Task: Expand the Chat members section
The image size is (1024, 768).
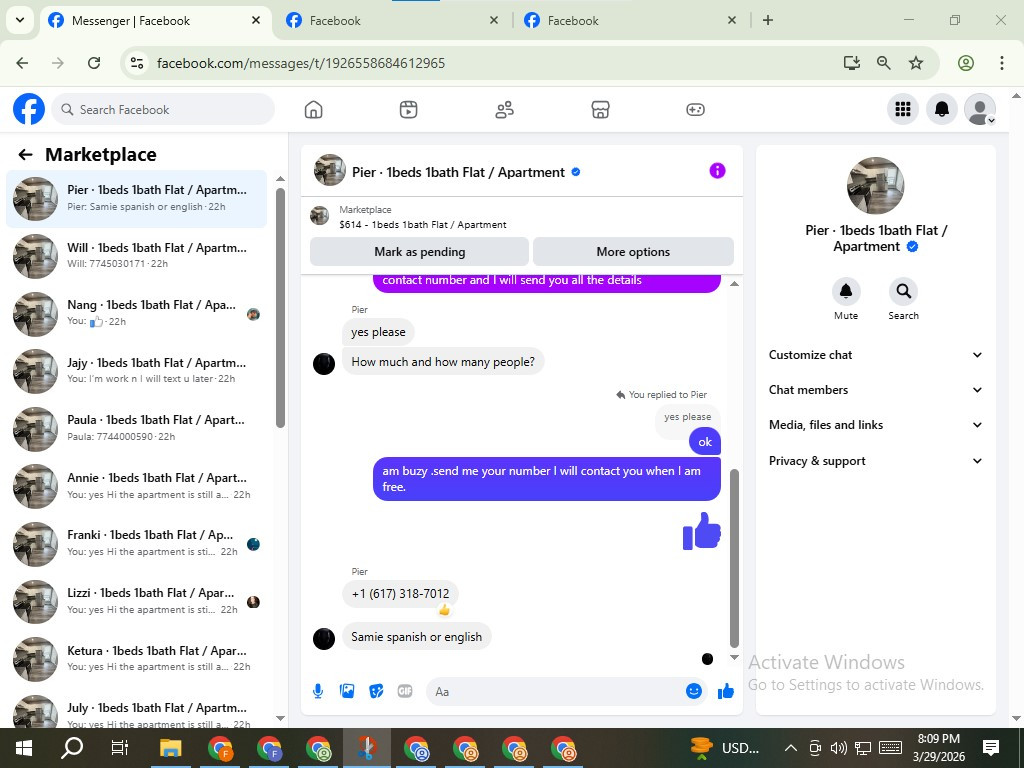Action: (x=875, y=390)
